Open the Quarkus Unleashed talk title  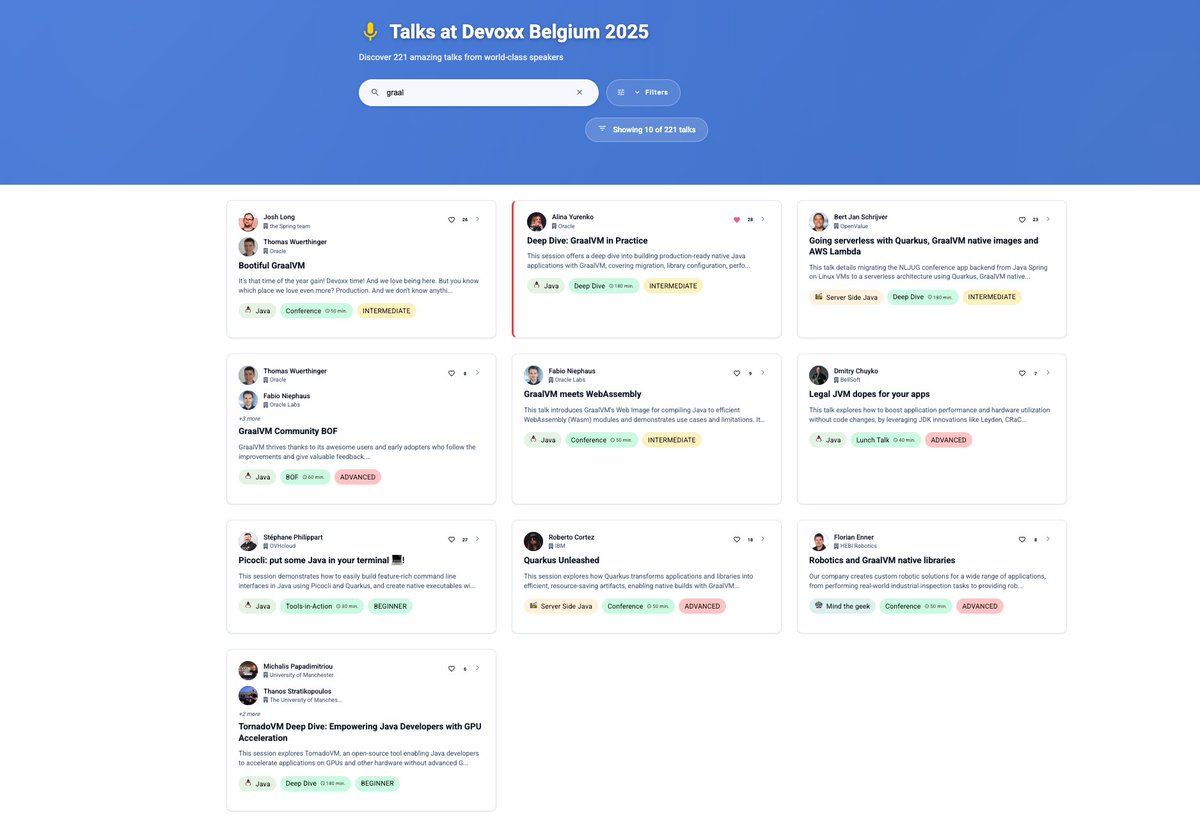coord(561,560)
